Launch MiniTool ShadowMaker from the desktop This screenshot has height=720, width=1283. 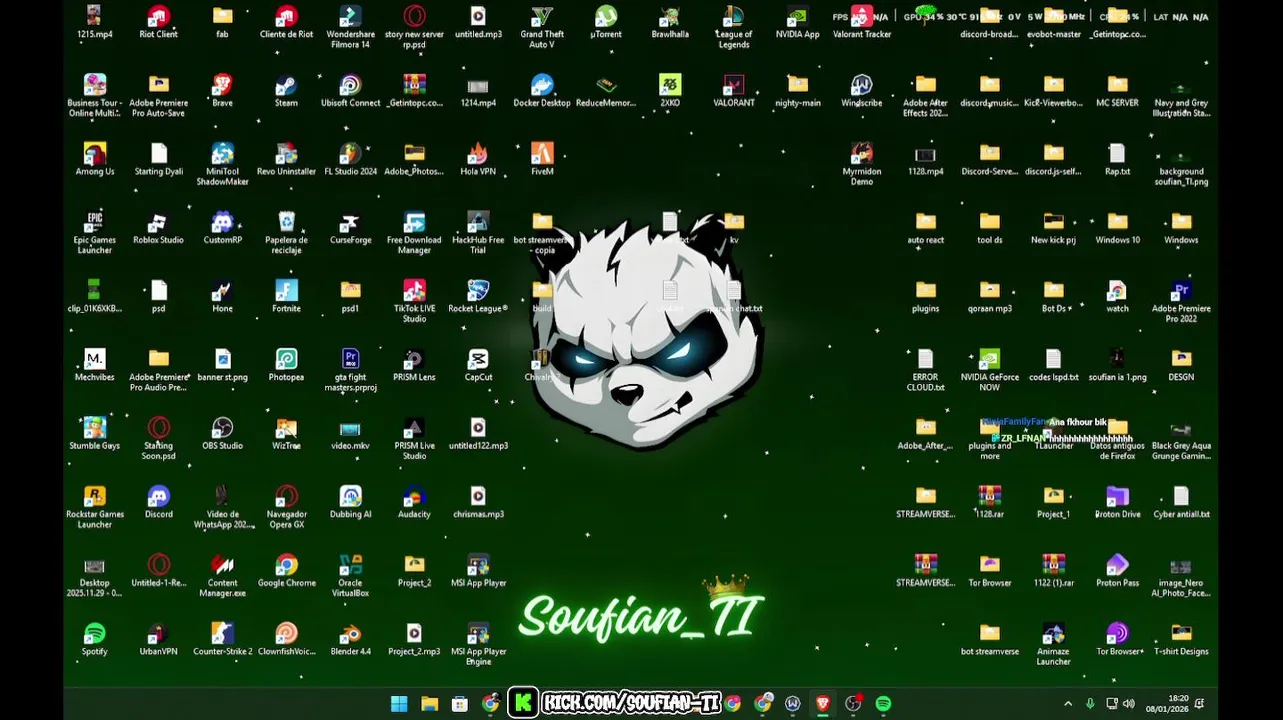[222, 165]
